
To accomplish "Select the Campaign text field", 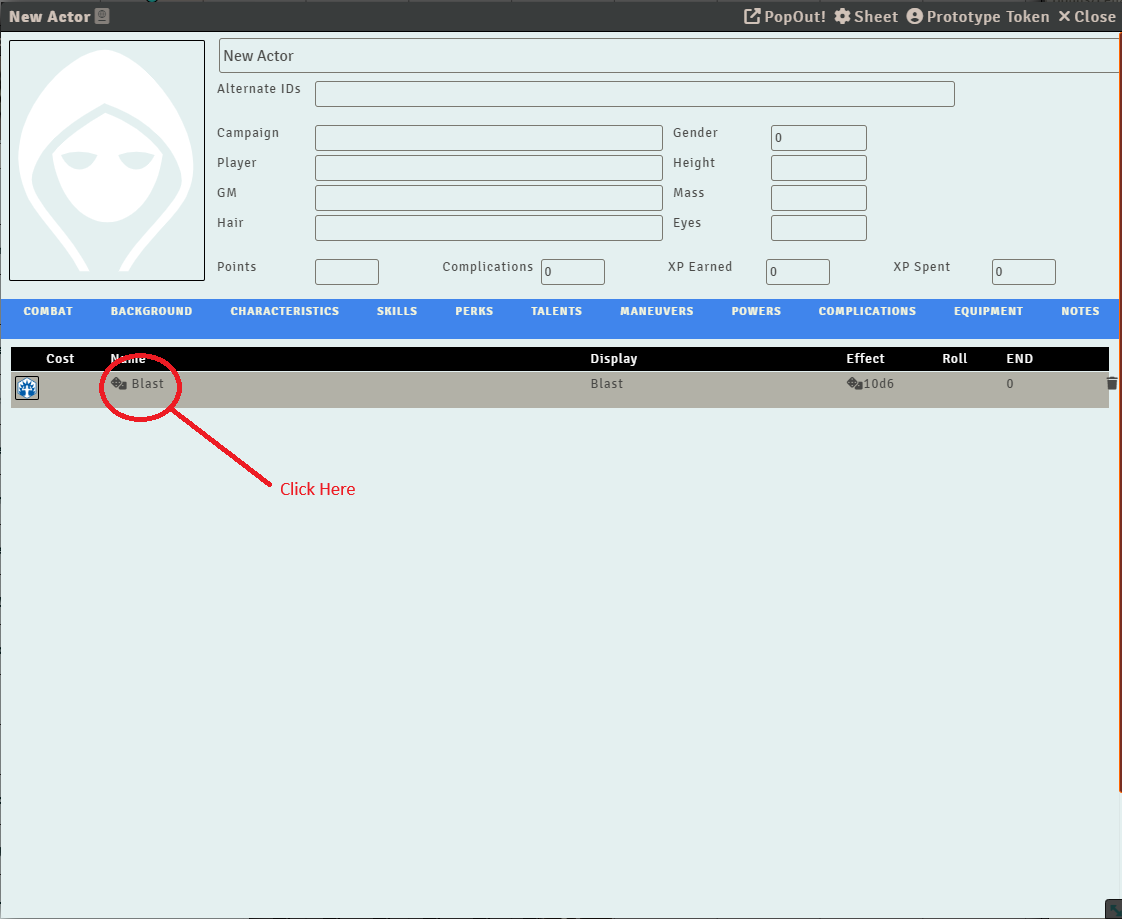I will click(488, 138).
